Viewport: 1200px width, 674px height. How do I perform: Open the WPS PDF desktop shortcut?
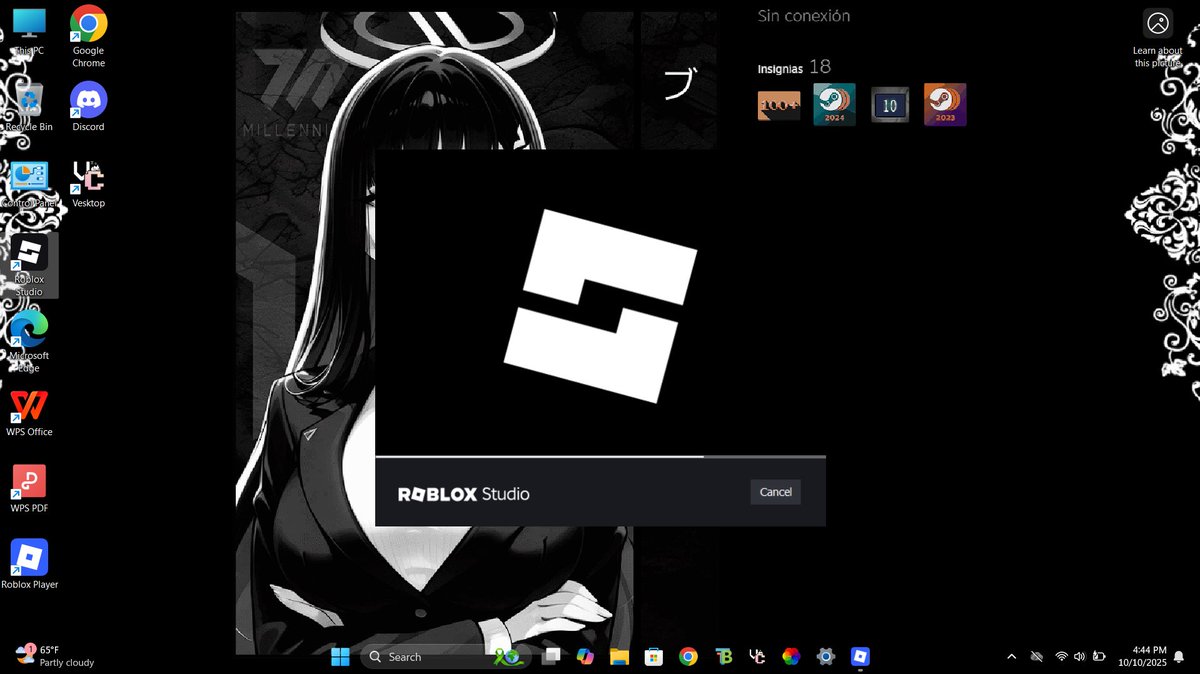(29, 488)
